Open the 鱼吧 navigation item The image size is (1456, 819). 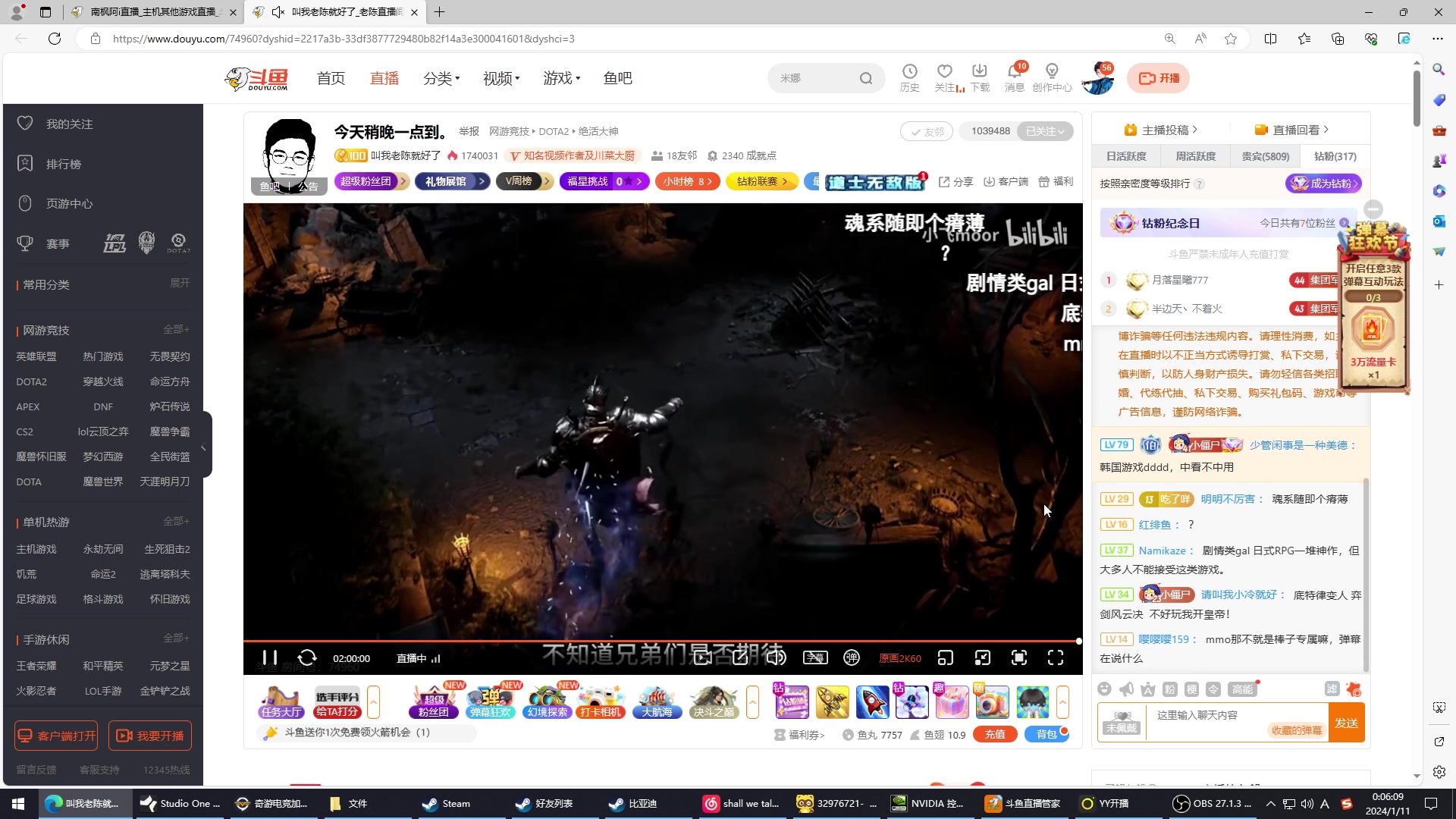[617, 78]
